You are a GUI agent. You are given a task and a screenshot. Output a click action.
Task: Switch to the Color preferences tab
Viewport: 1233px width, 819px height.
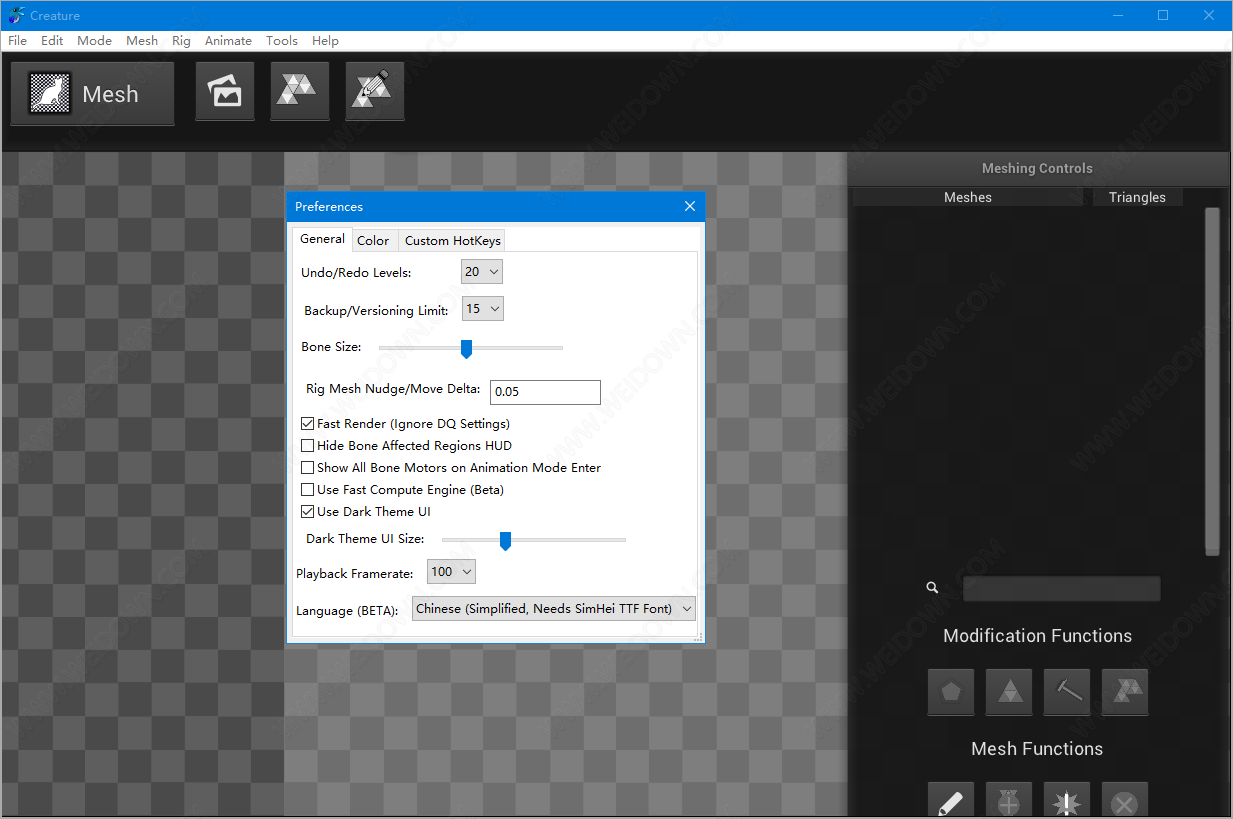tap(373, 241)
